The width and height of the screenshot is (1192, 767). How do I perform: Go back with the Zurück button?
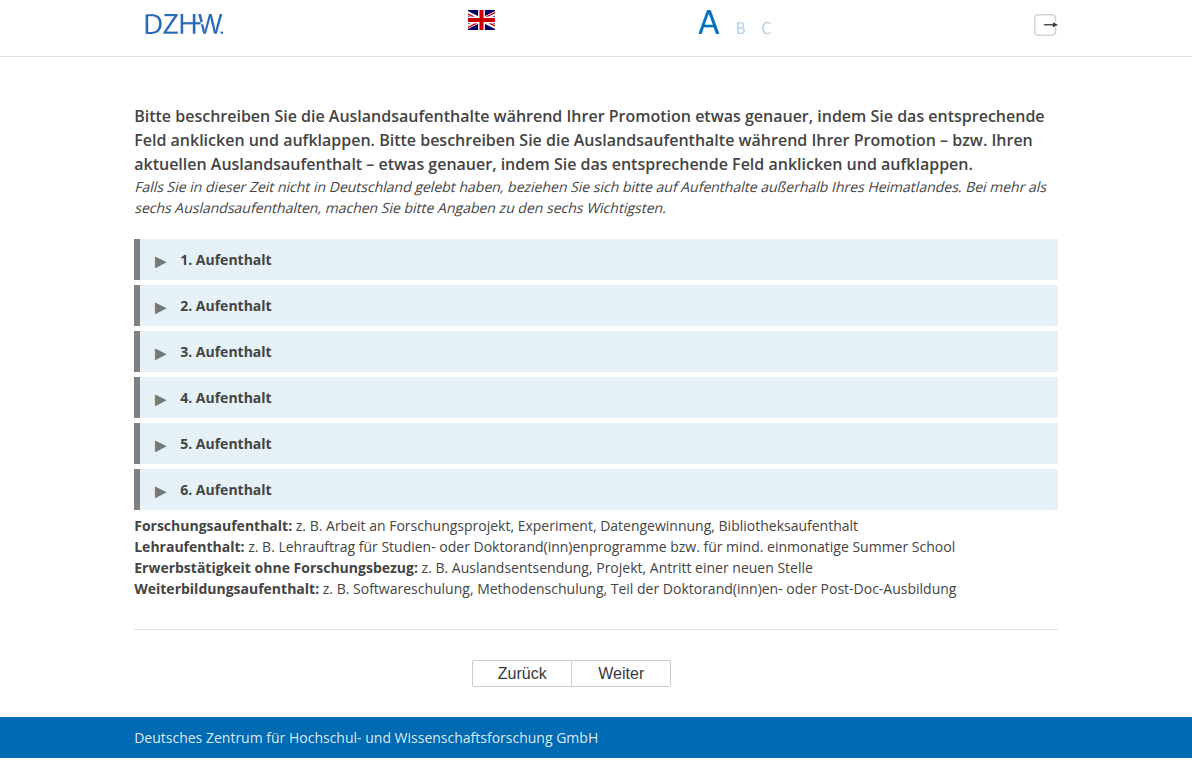[x=522, y=674]
